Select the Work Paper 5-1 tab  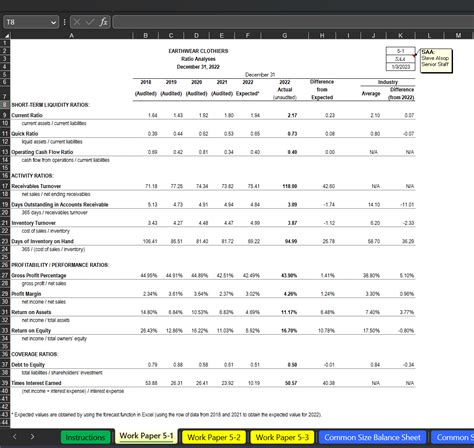(146, 436)
